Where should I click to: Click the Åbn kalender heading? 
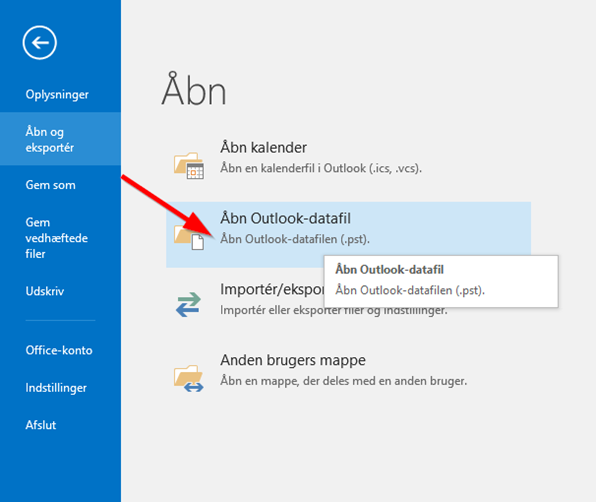[263, 147]
